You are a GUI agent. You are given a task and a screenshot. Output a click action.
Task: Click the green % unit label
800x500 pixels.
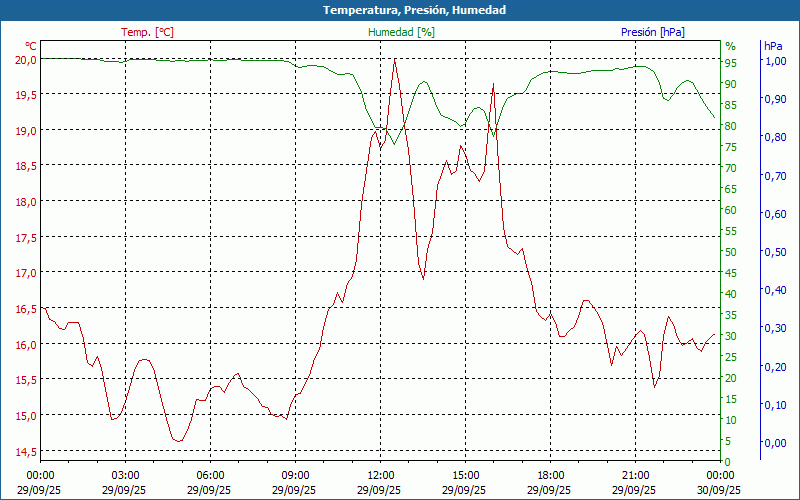730,46
